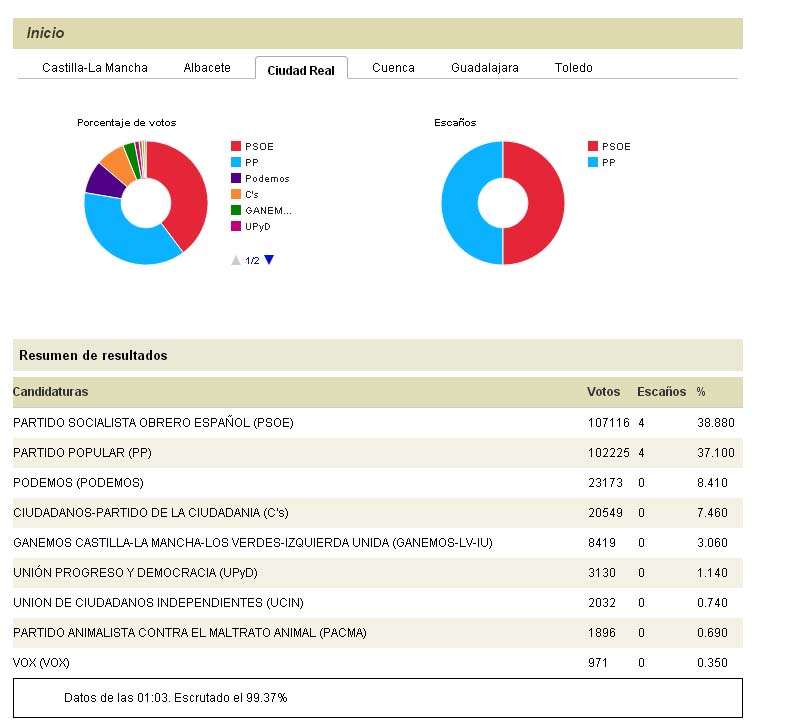The width and height of the screenshot is (804, 728).
Task: Click the Votos column header
Action: [x=604, y=392]
